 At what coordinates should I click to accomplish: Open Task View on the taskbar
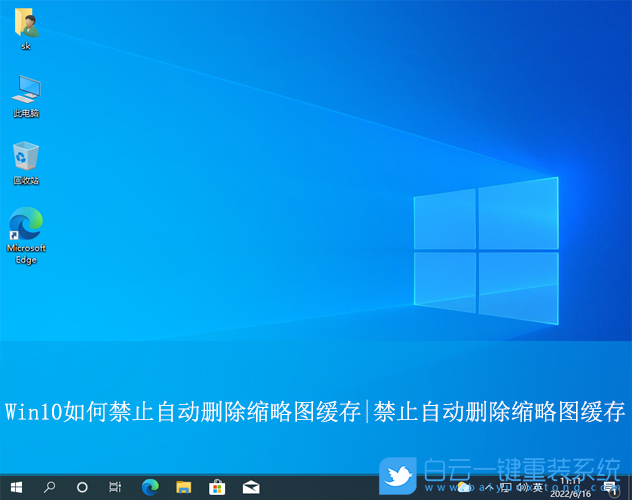pos(115,488)
